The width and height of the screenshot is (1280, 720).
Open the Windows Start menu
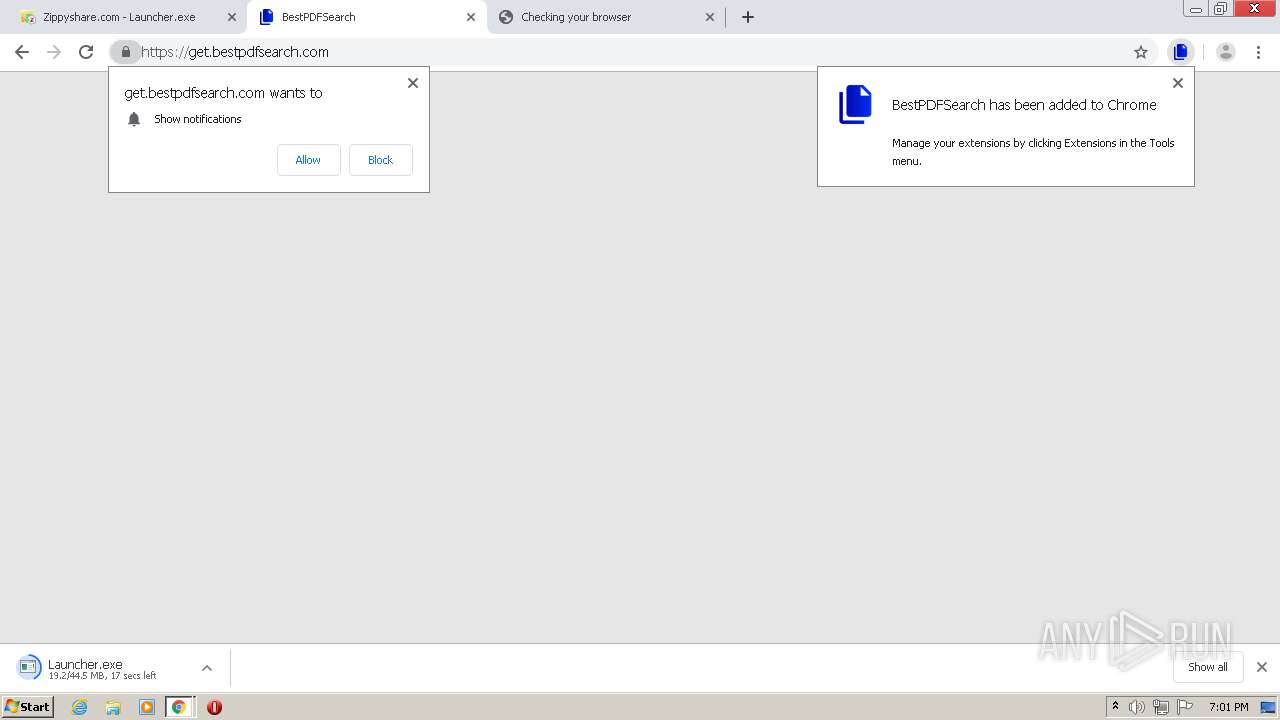[x=28, y=707]
